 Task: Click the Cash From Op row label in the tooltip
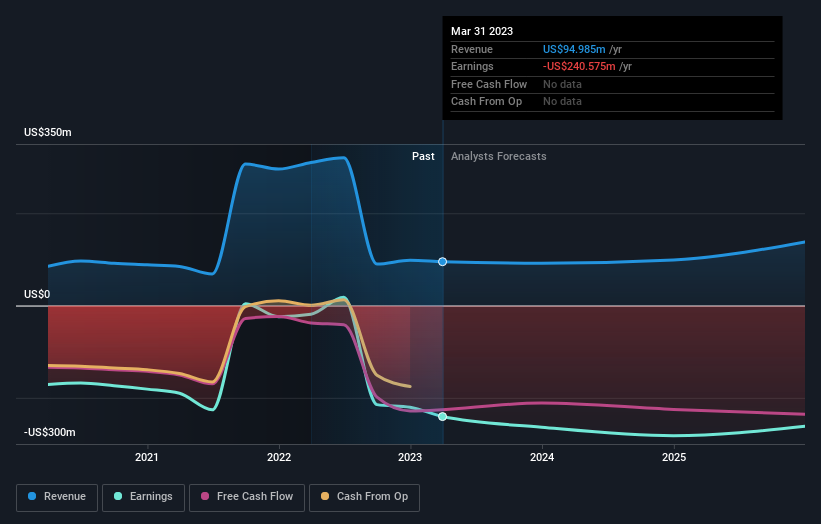tap(486, 101)
